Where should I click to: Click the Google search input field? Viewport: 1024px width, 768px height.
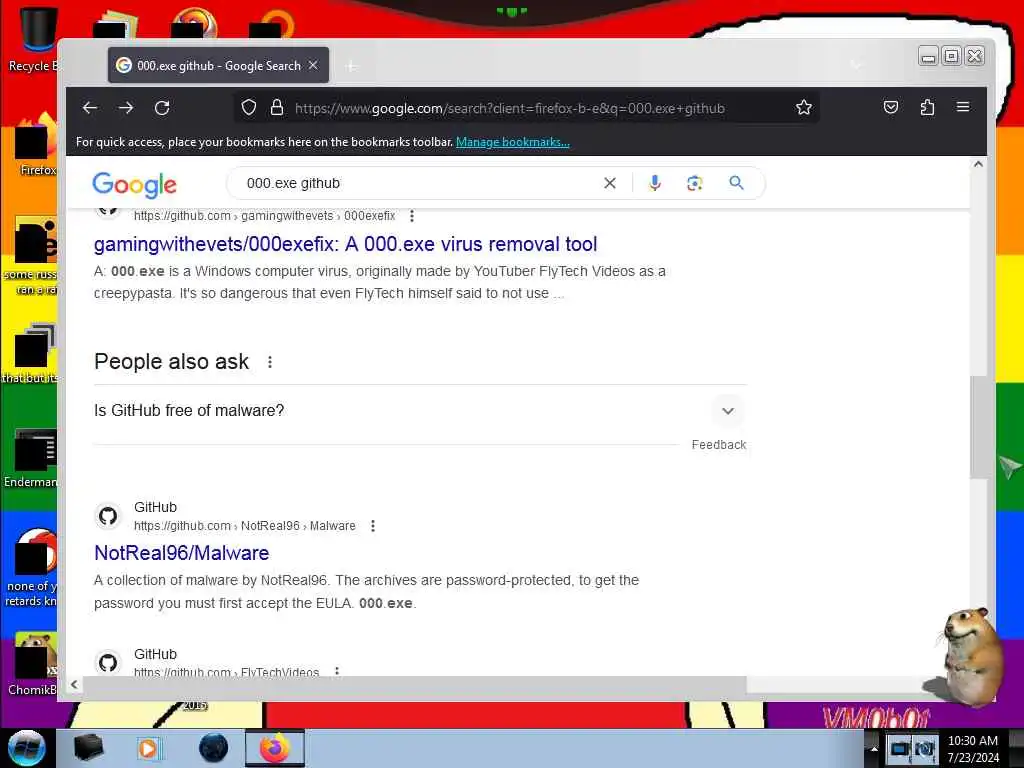(x=418, y=184)
